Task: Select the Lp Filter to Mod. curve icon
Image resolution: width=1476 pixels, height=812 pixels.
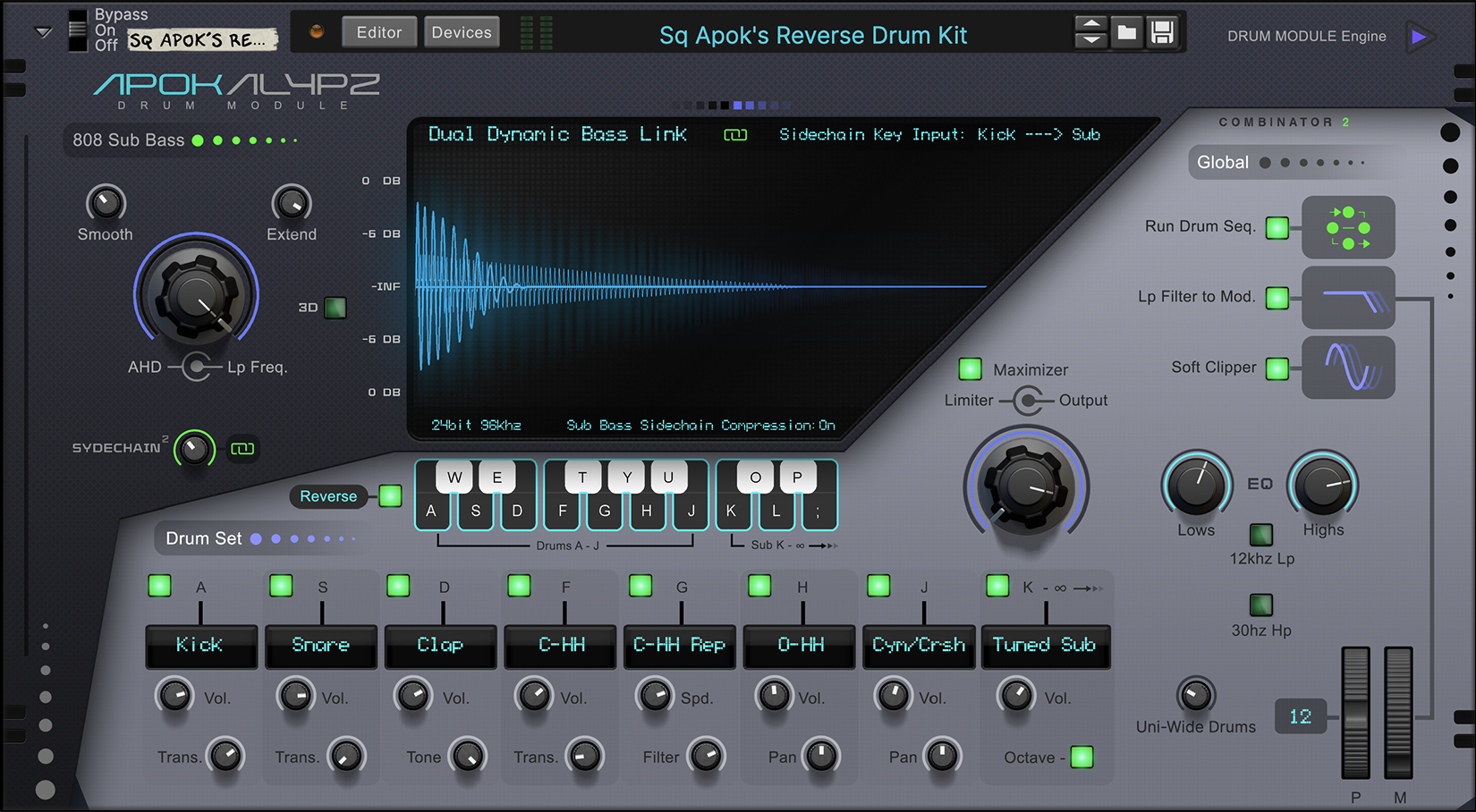Action: (1349, 298)
